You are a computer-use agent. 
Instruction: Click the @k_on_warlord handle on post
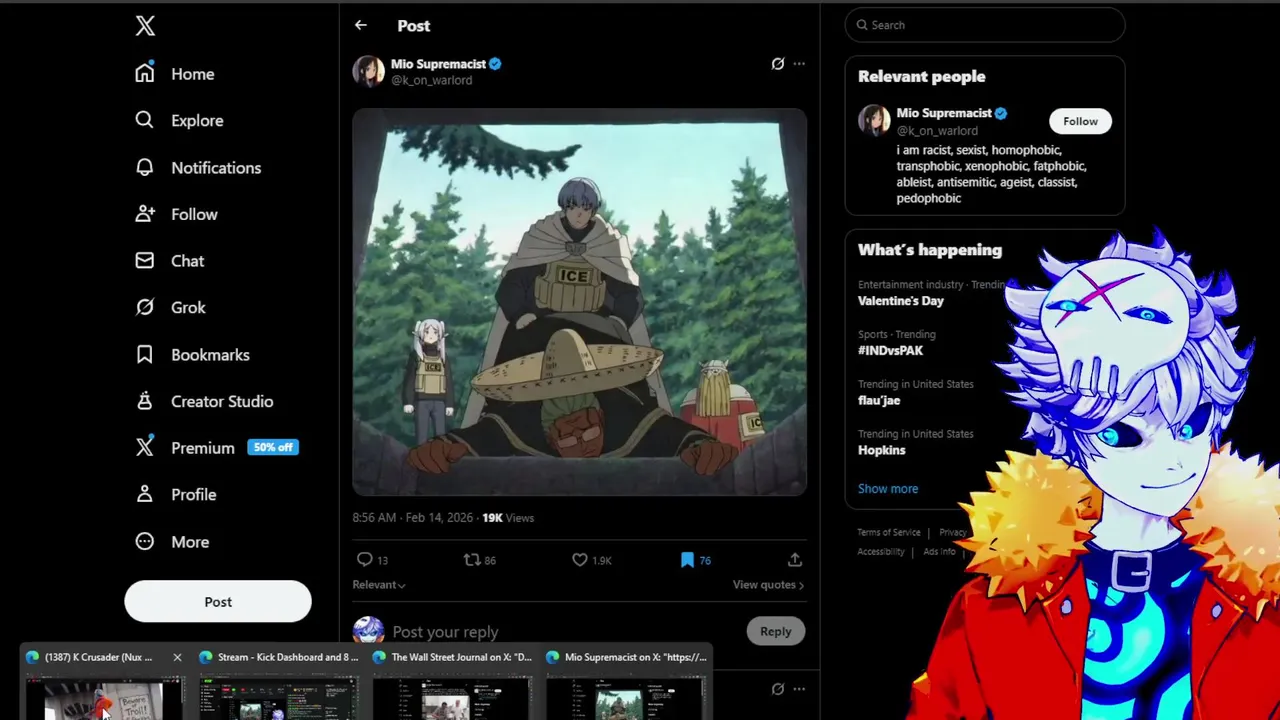(x=431, y=80)
